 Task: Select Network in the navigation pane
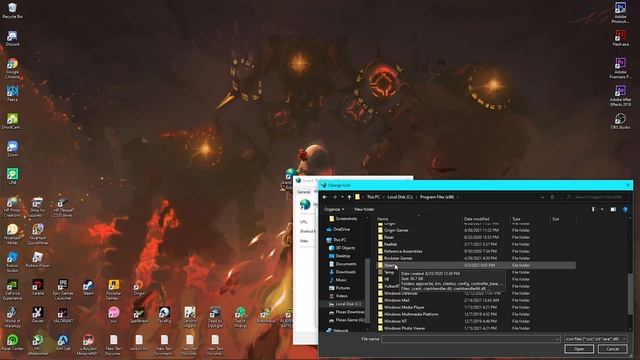[x=337, y=330]
